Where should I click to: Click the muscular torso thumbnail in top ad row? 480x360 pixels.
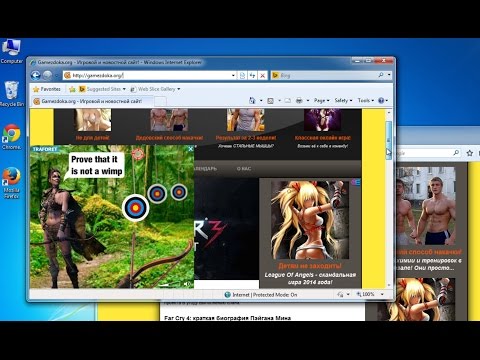(245, 120)
